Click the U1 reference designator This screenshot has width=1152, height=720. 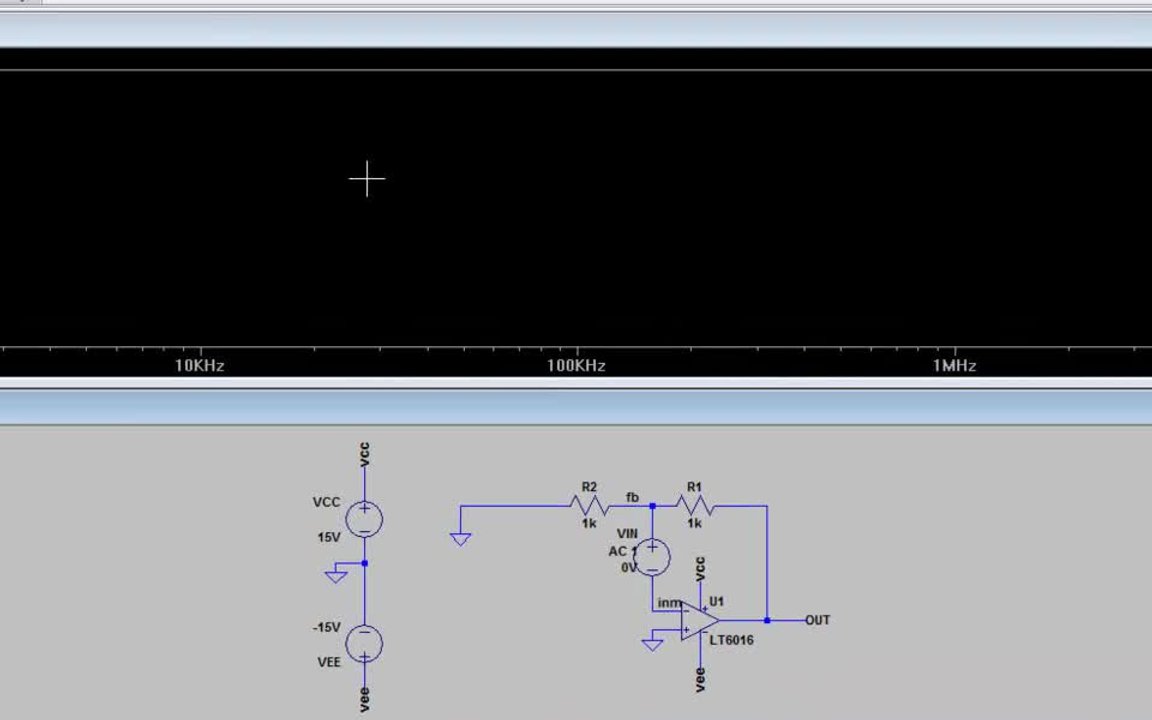716,602
